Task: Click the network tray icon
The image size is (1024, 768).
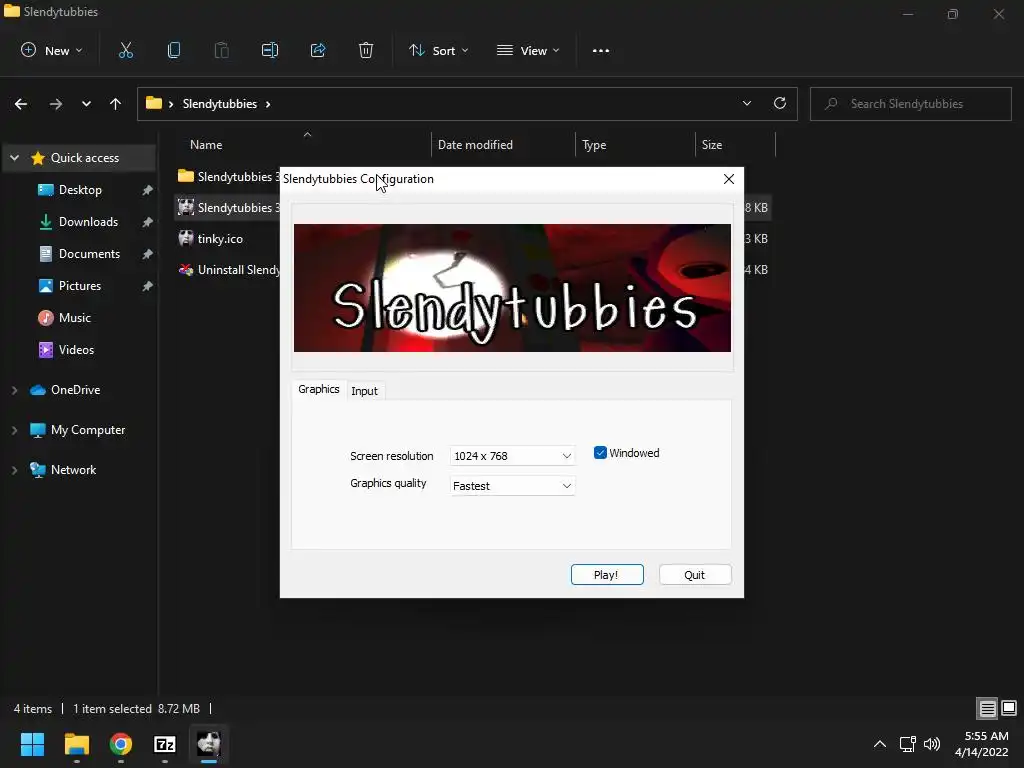Action: pyautogui.click(x=907, y=744)
